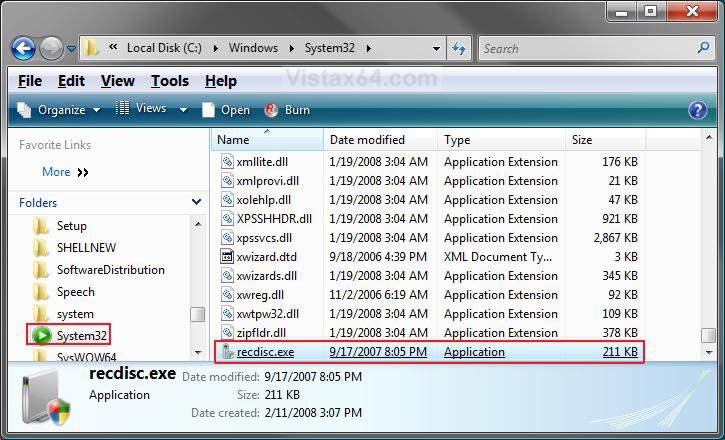This screenshot has width=725, height=440.
Task: Open the File menu
Action: pos(30,81)
